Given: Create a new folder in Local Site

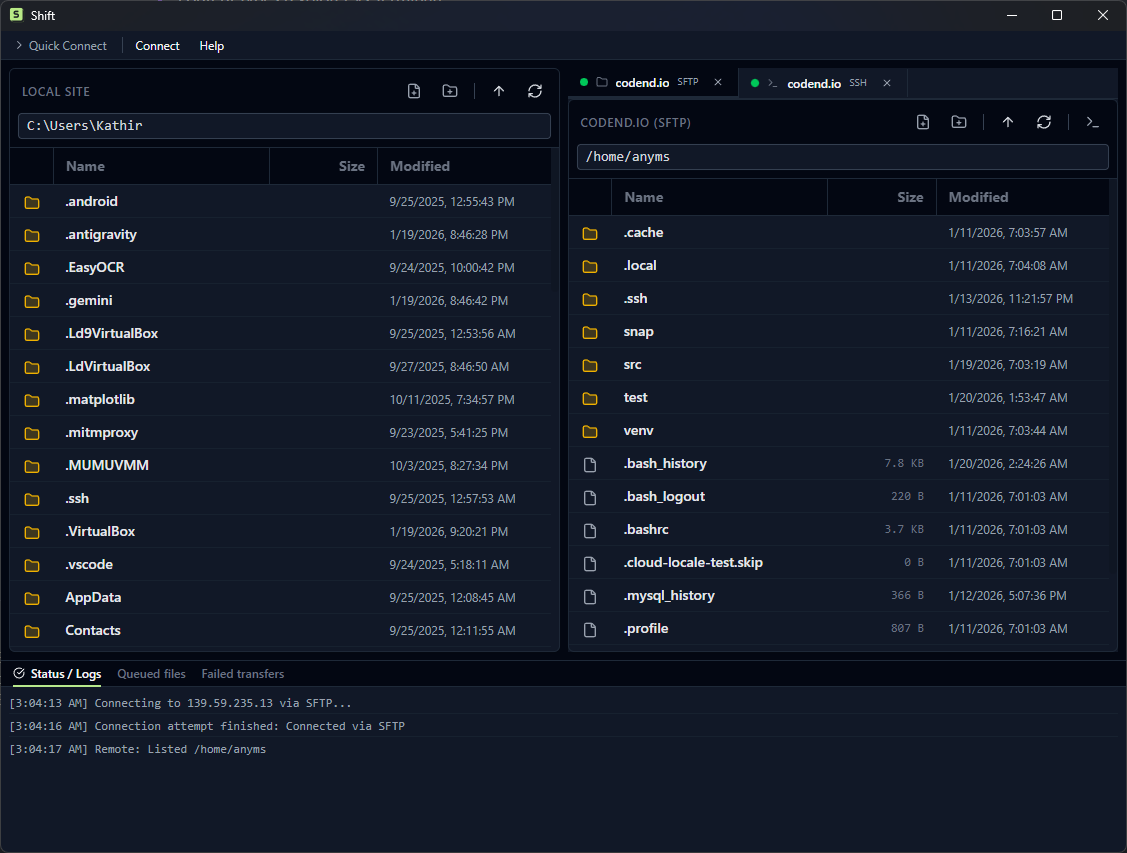Looking at the screenshot, I should point(449,91).
